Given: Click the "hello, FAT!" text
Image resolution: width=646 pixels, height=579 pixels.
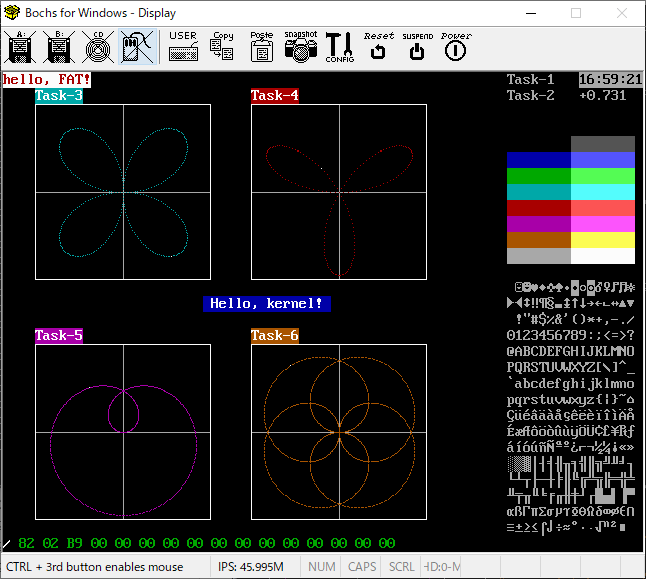Looking at the screenshot, I should click(x=46, y=80).
